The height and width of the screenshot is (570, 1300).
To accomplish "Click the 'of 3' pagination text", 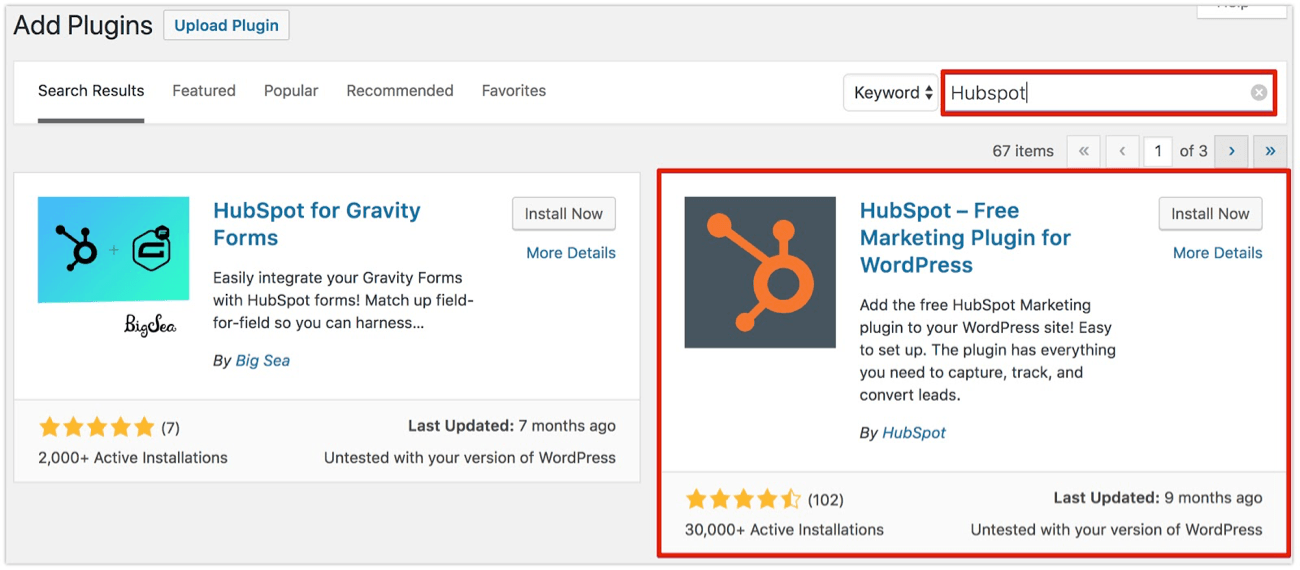I will pos(1194,151).
